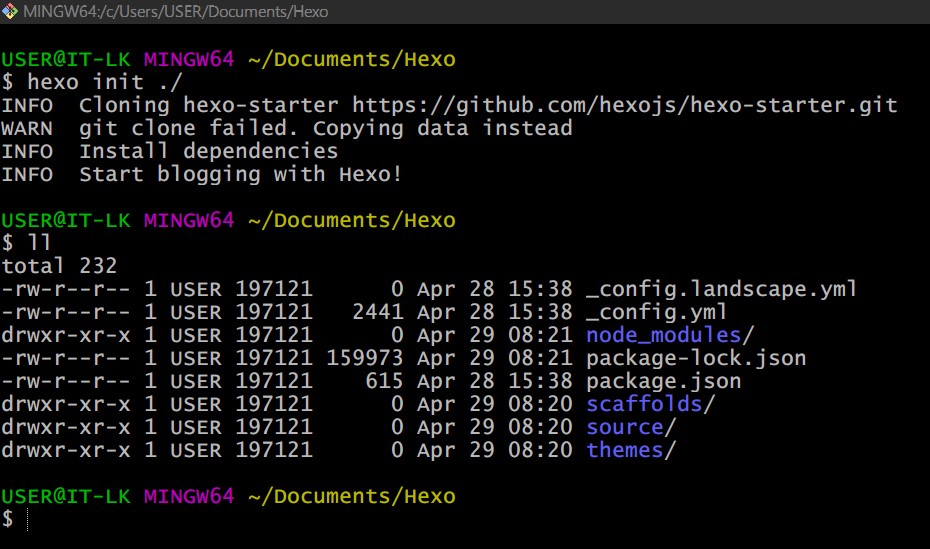Select the _config.landscape.yml file name
Image resolution: width=930 pixels, height=549 pixels.
tap(721, 289)
